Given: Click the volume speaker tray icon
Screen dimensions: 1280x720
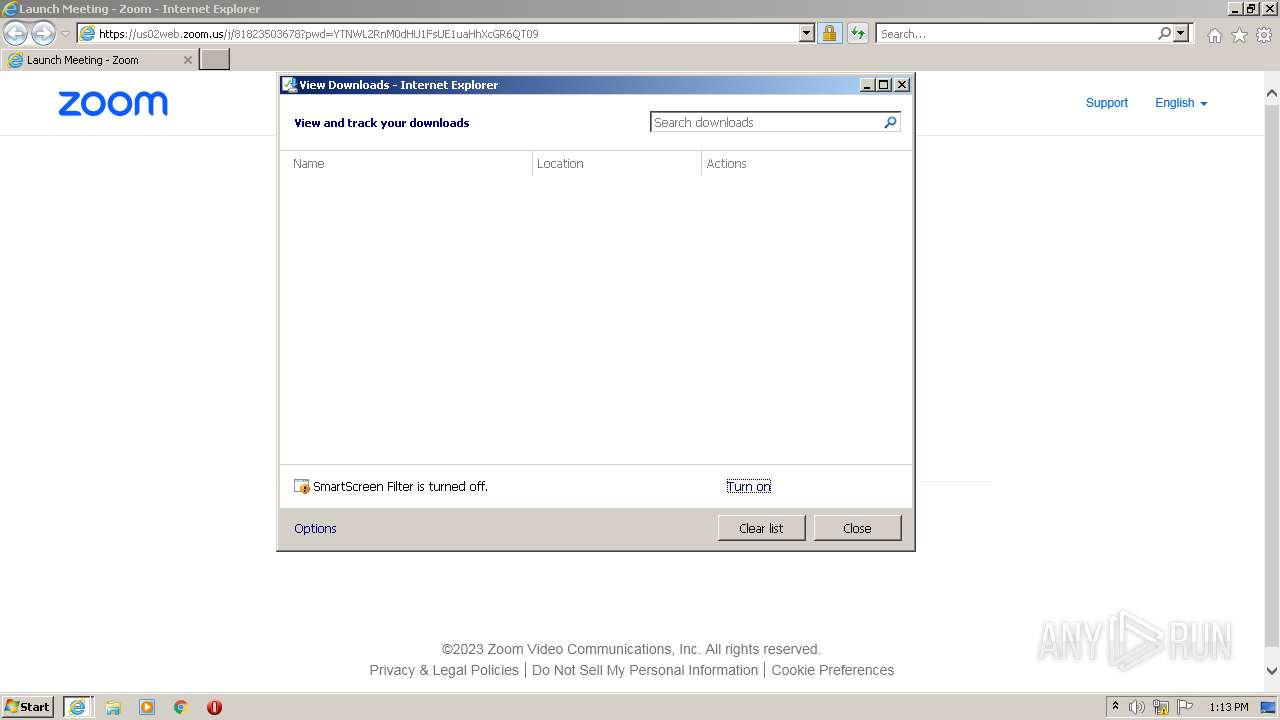Looking at the screenshot, I should (1137, 707).
